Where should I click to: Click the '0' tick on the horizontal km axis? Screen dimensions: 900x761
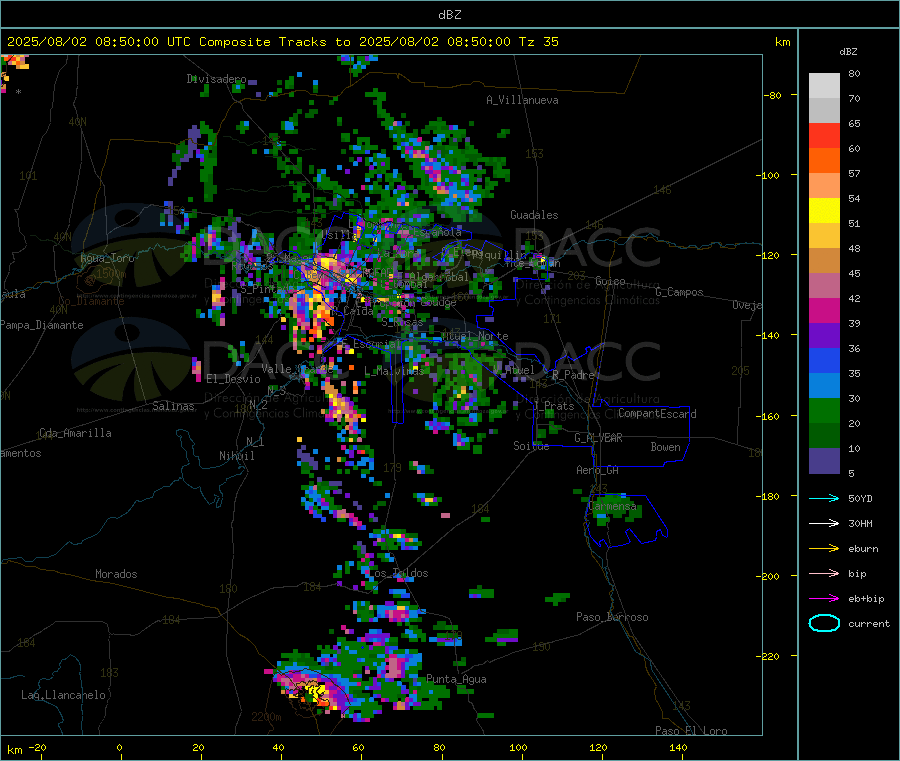tap(119, 748)
